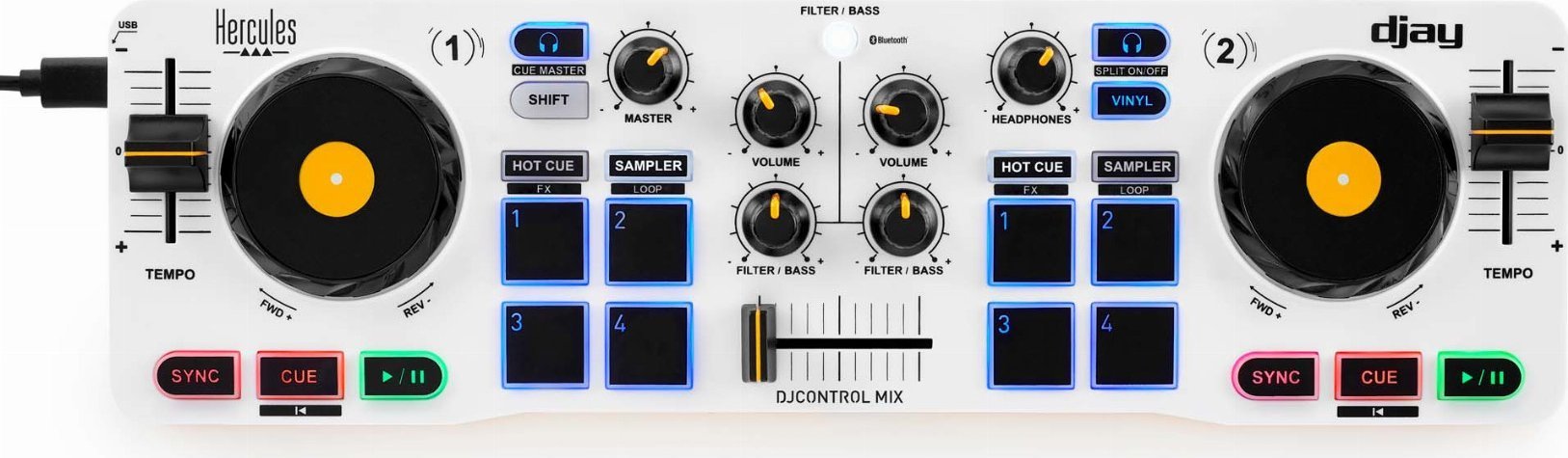Toggle the VINYL mode button
The width and height of the screenshot is (1568, 458).
1130,100
